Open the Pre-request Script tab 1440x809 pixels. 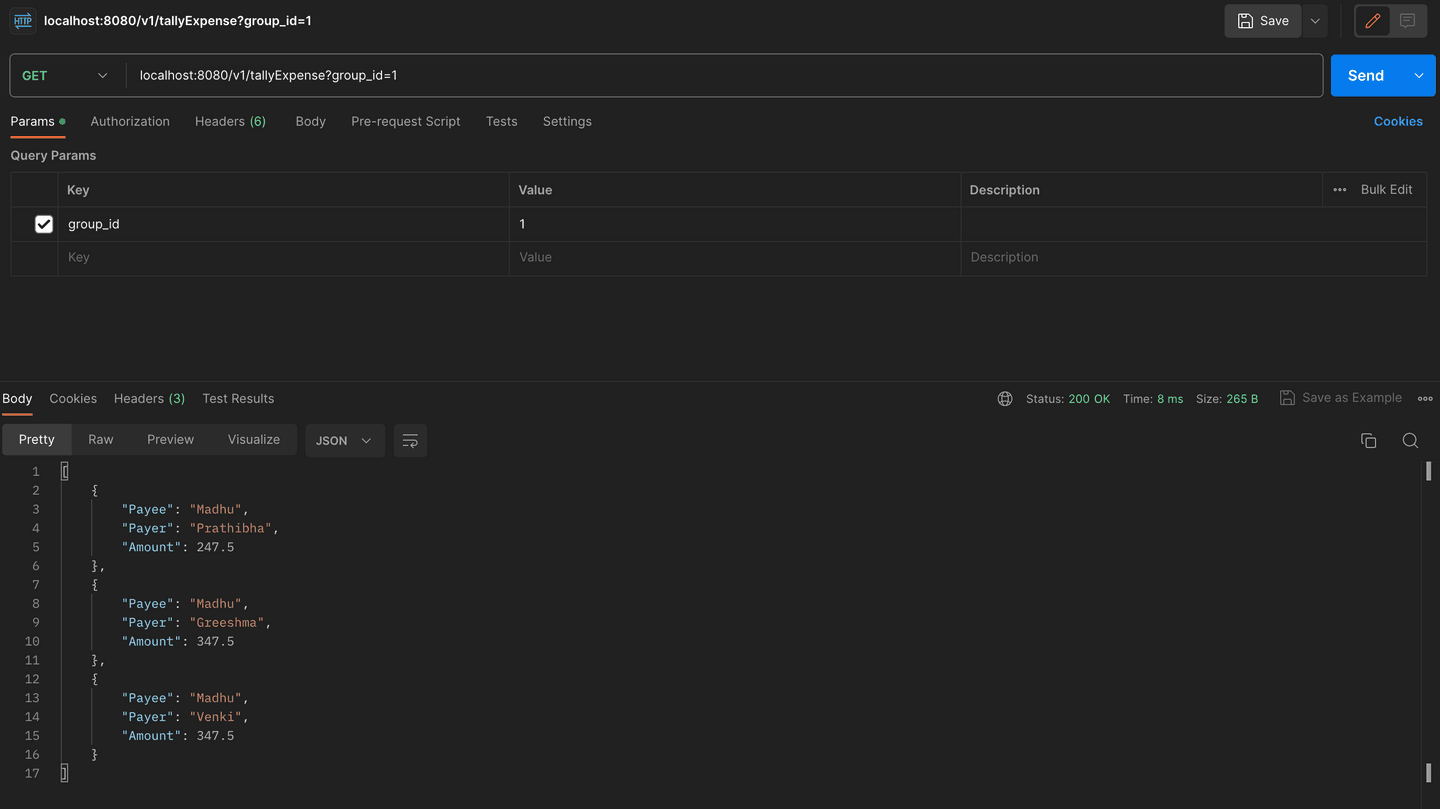[406, 121]
